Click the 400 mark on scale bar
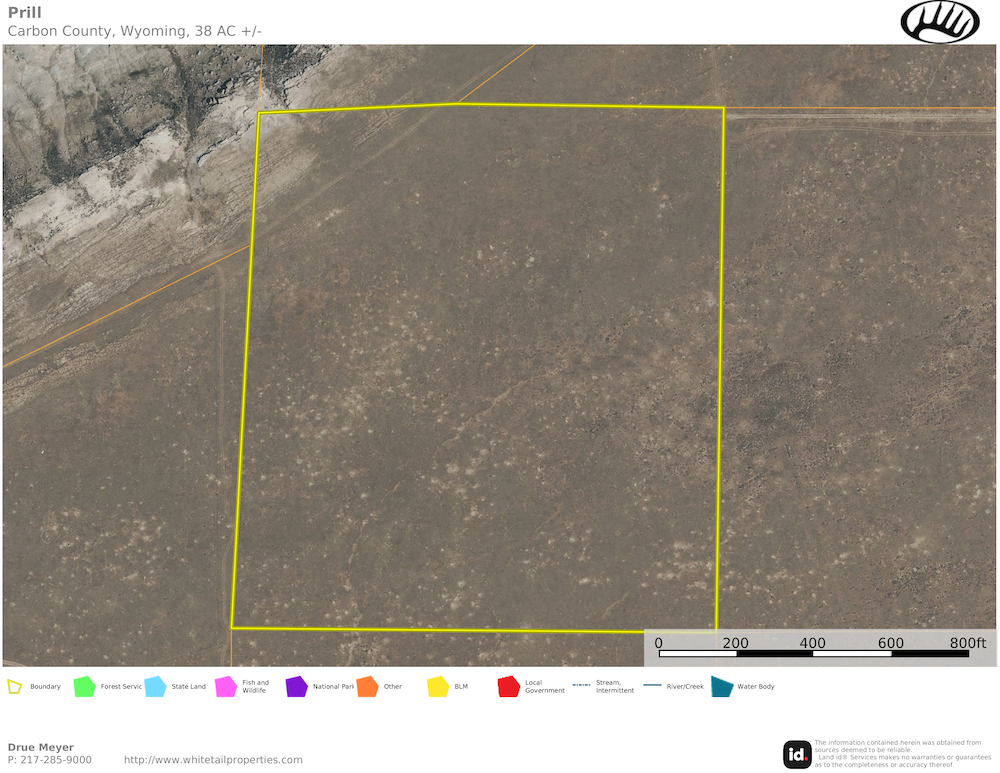Viewport: 1000px width, 773px height. click(x=812, y=643)
